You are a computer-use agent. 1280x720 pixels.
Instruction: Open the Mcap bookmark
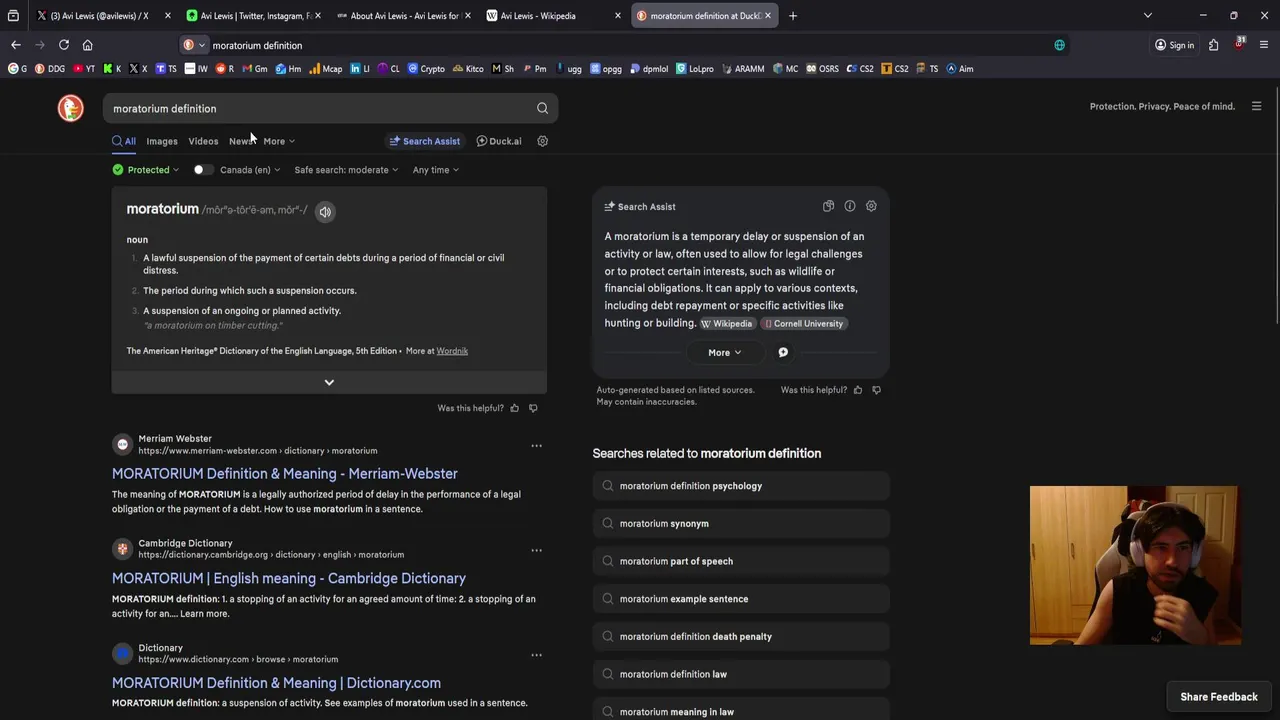click(325, 69)
